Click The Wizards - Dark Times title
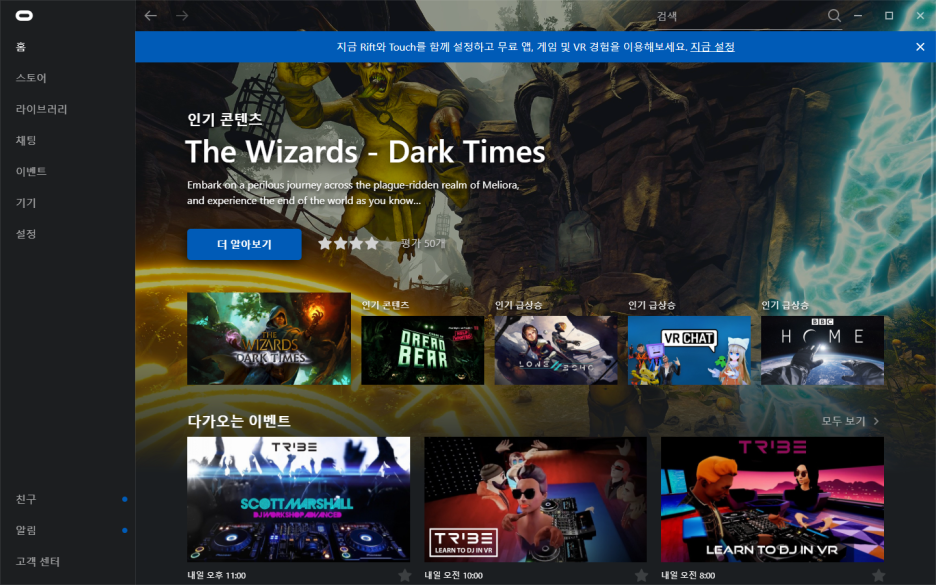The height and width of the screenshot is (585, 936). click(x=365, y=152)
